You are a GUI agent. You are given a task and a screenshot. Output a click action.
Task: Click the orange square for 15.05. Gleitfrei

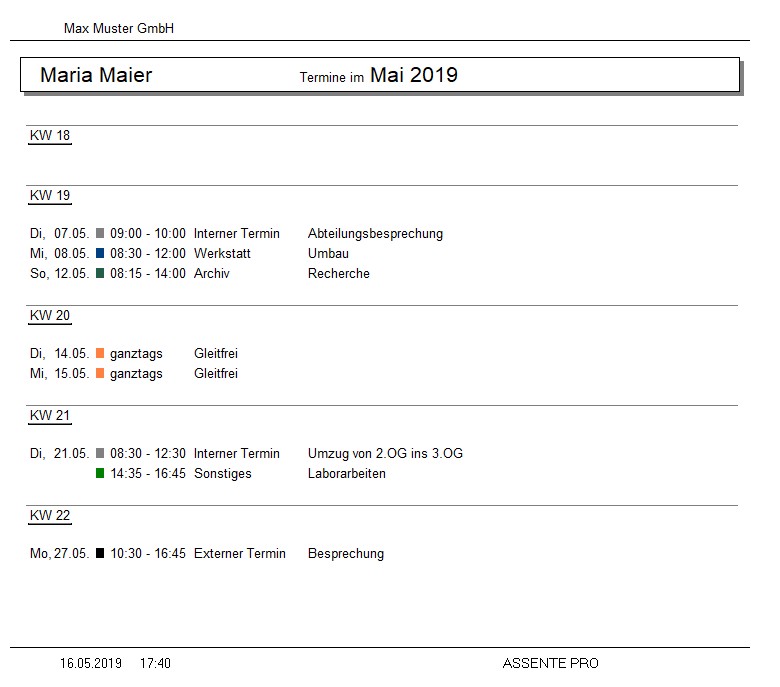click(100, 373)
